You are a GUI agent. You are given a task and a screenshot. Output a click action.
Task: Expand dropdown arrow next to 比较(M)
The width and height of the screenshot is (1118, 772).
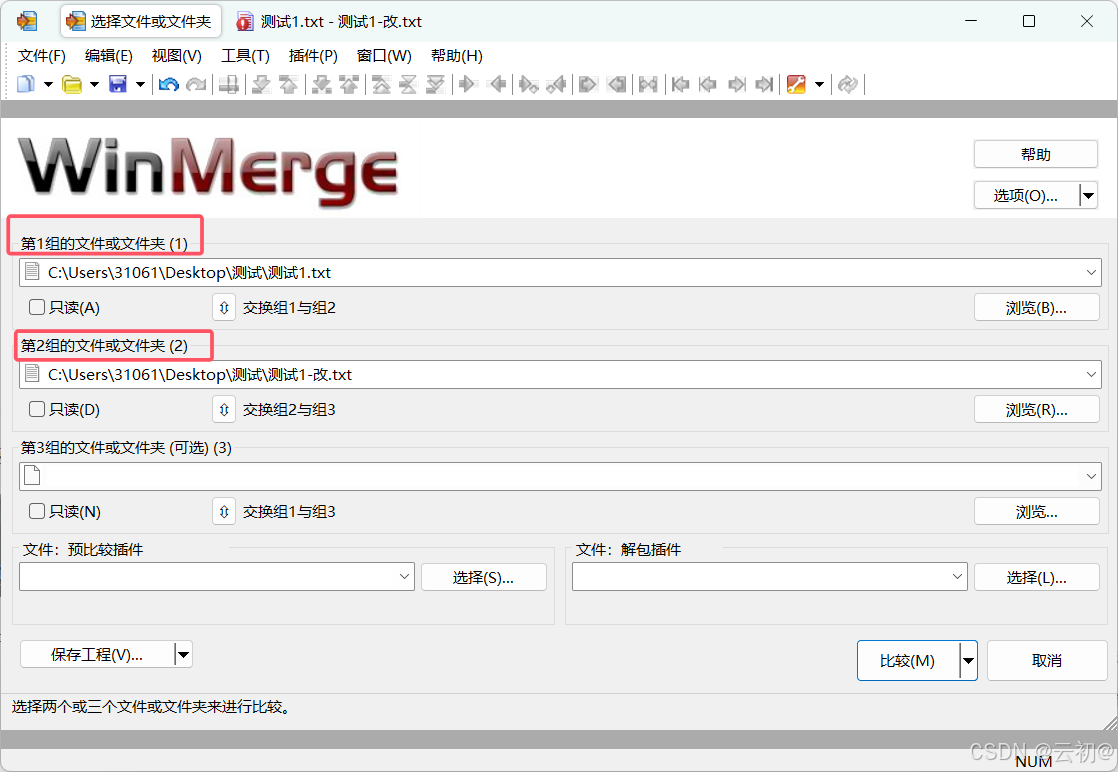pyautogui.click(x=968, y=661)
